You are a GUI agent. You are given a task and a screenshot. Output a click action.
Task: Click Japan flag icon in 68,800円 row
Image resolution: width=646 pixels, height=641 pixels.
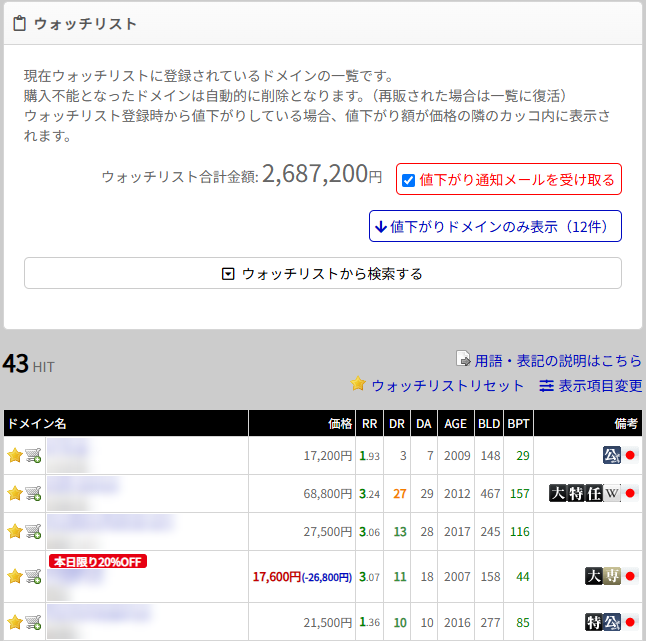[630, 493]
